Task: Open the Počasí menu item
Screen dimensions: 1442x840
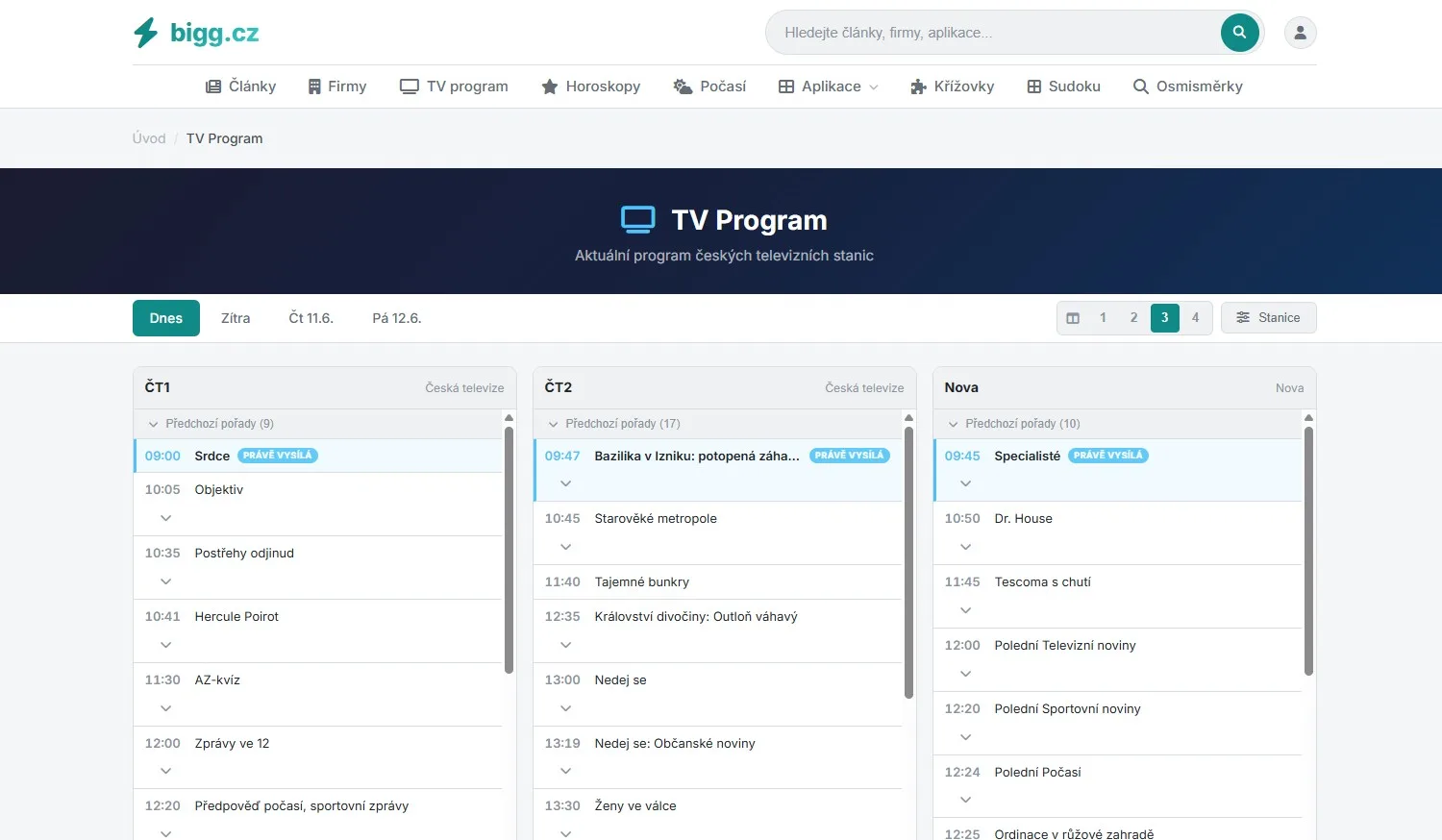Action: click(709, 86)
